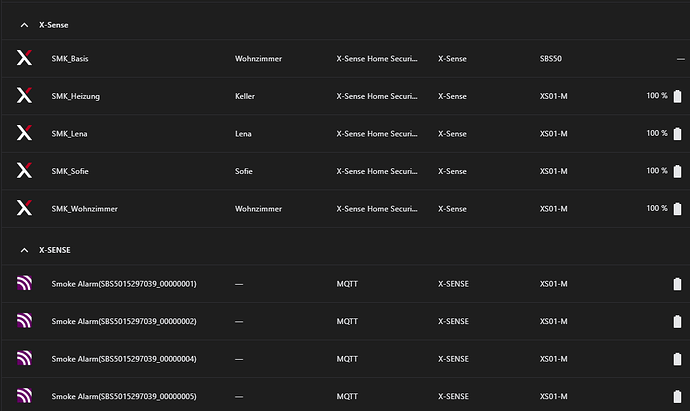
Task: Click X-Sense manufacturer in SMK_Heizung row
Action: click(452, 96)
